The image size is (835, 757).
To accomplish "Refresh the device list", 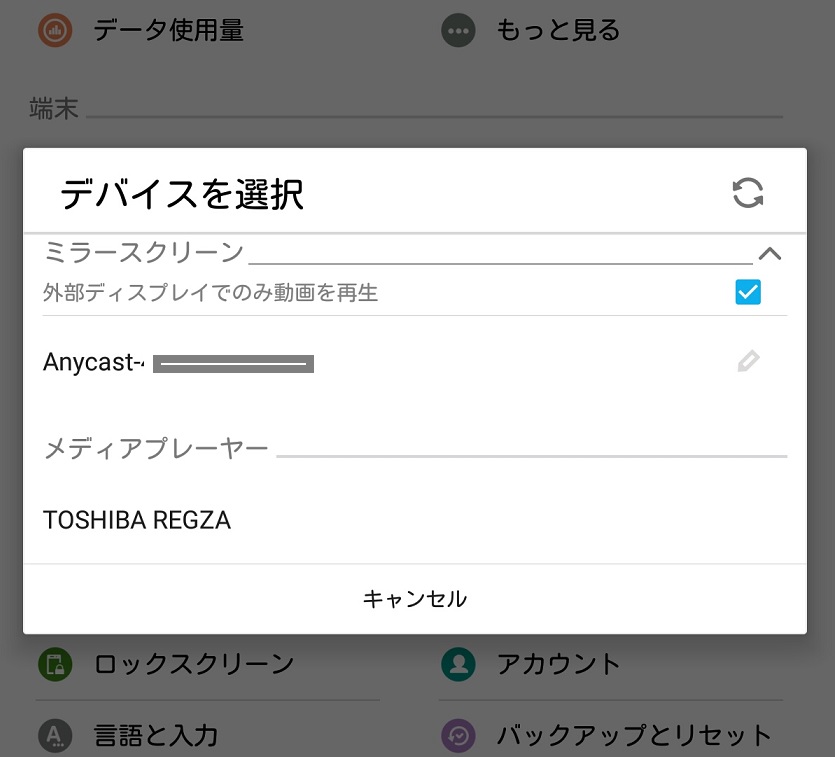I will click(748, 193).
